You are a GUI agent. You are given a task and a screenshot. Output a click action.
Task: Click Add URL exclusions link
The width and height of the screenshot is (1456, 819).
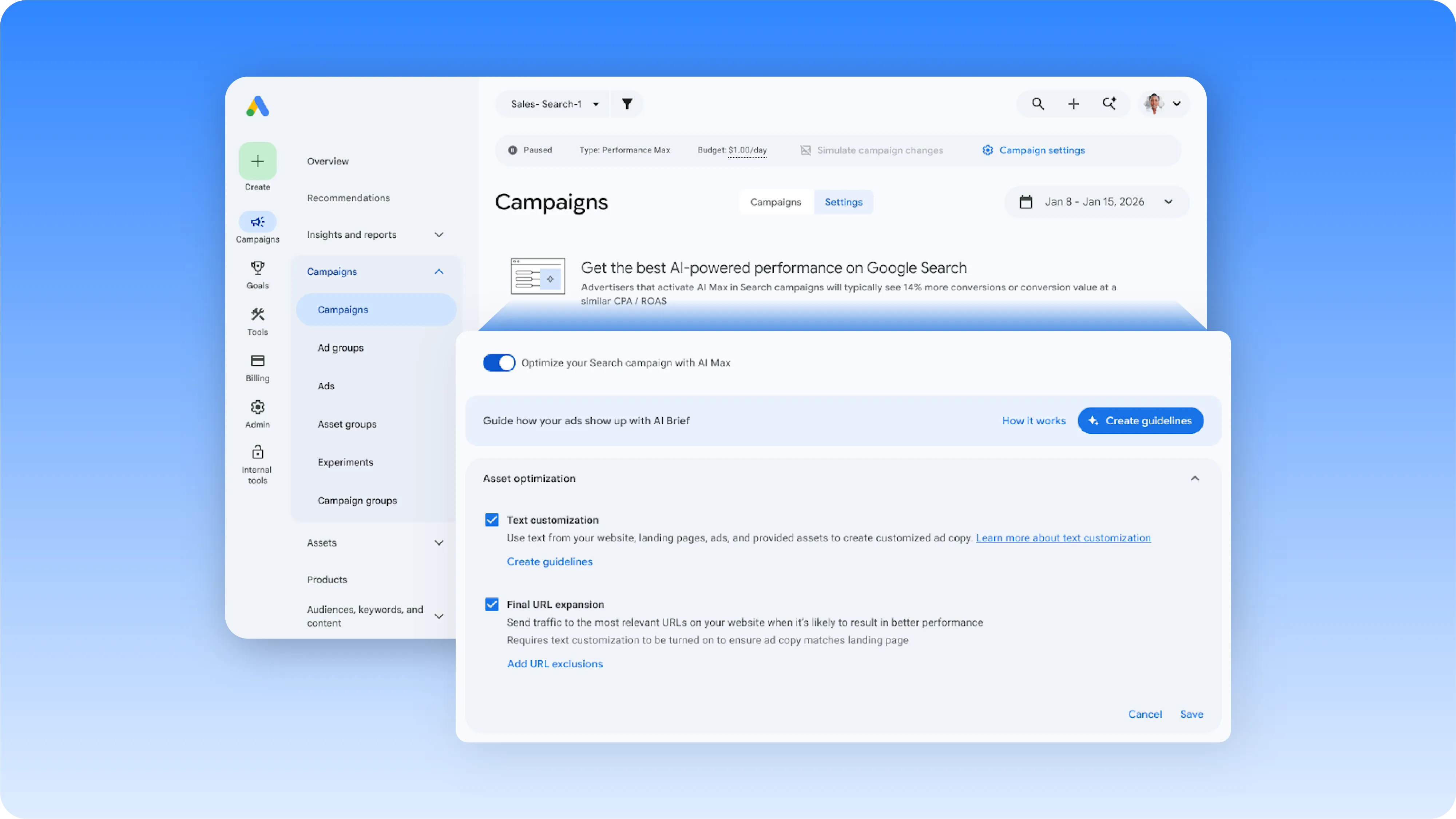point(555,664)
